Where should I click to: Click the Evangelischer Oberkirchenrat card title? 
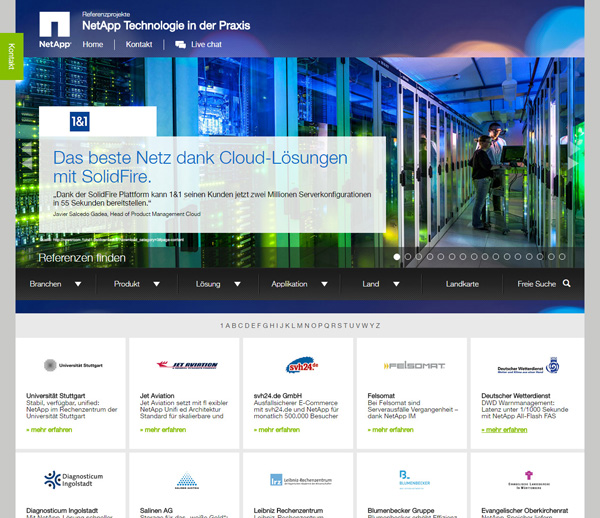tap(525, 510)
